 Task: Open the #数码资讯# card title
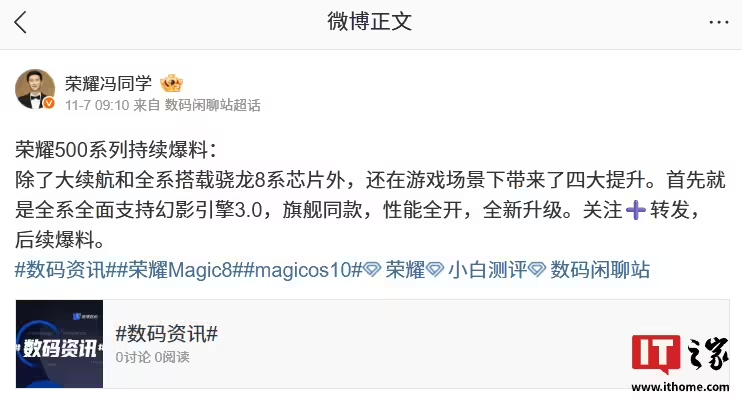pos(167,334)
